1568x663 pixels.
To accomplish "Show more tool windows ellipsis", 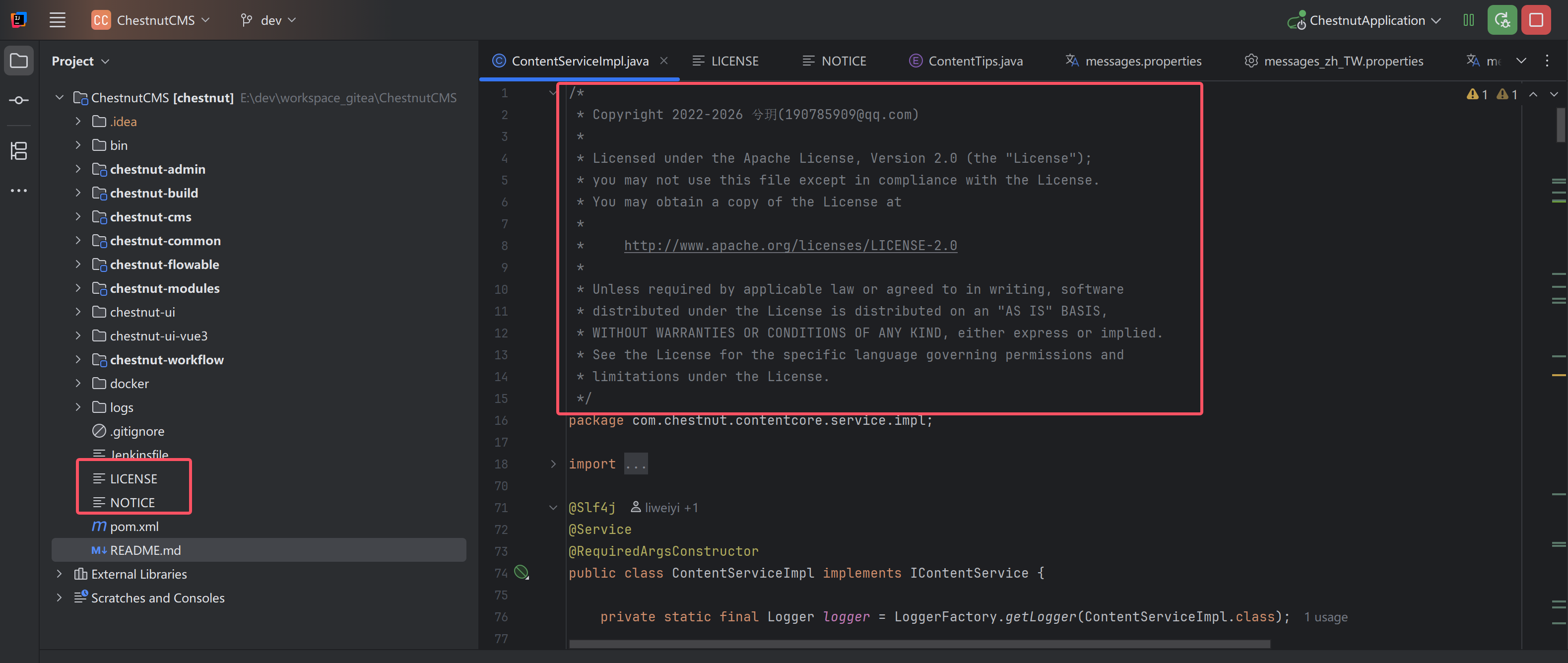I will [x=19, y=191].
